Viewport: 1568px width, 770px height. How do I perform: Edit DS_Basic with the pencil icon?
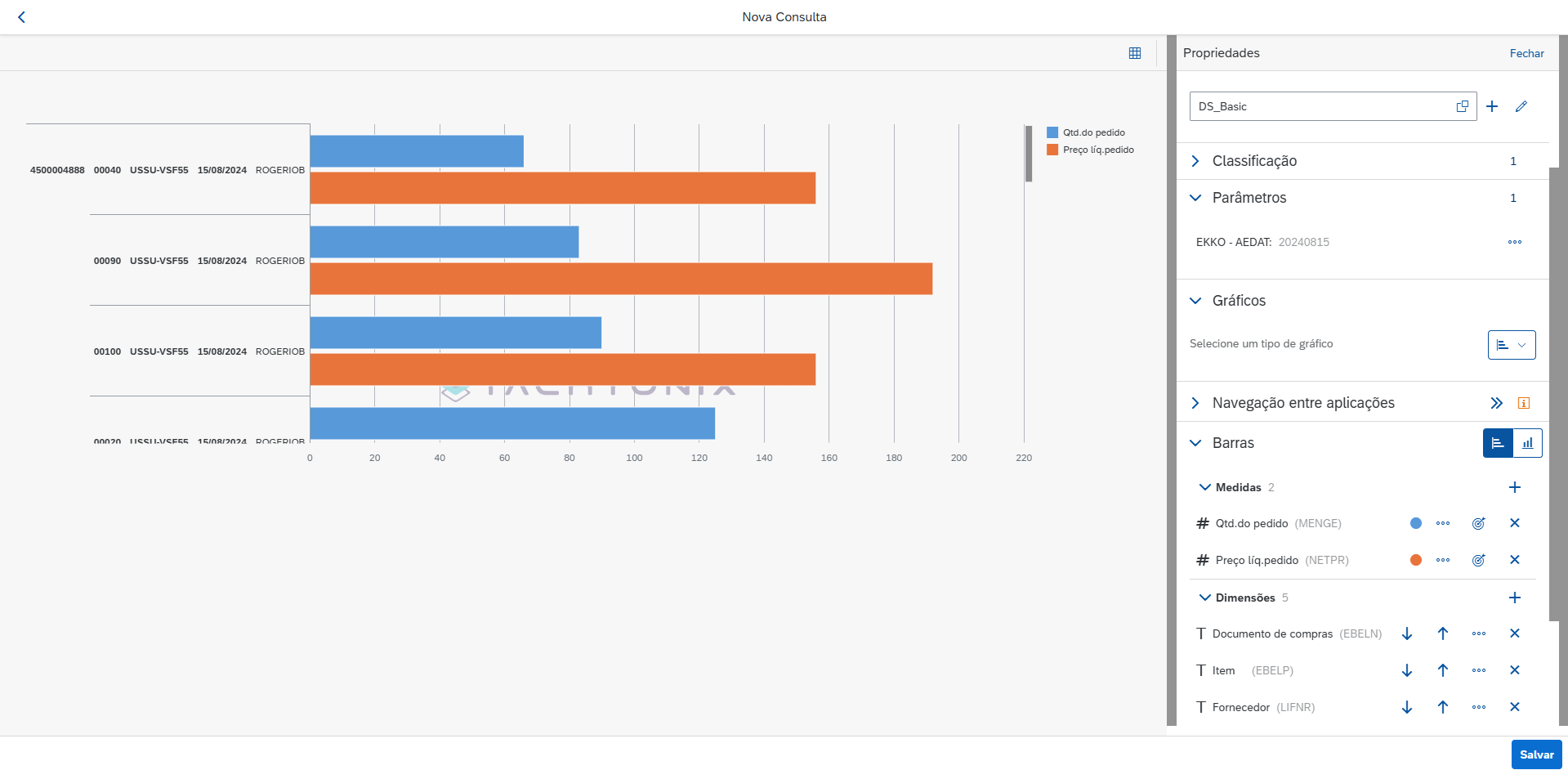[1521, 106]
